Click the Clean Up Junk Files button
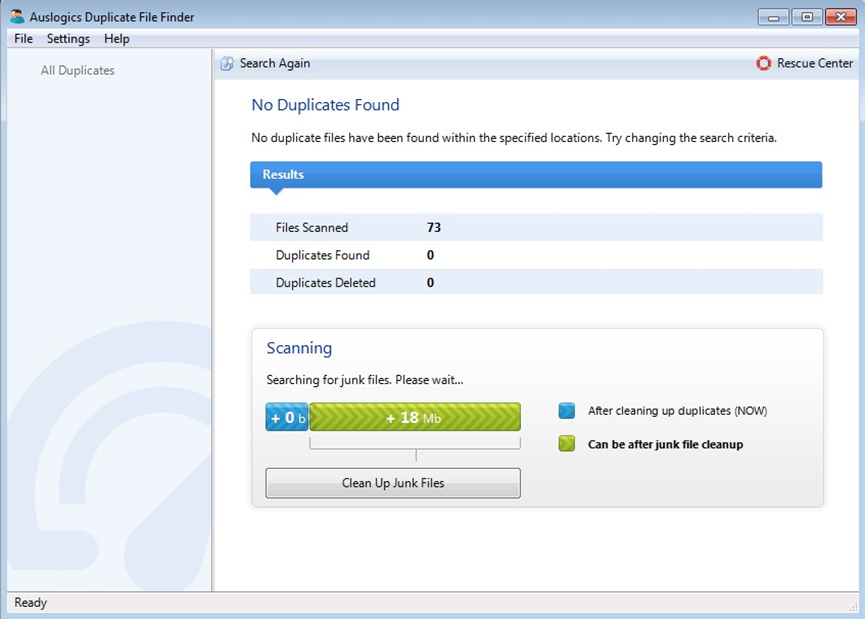Viewport: 865px width, 619px height. 393,483
